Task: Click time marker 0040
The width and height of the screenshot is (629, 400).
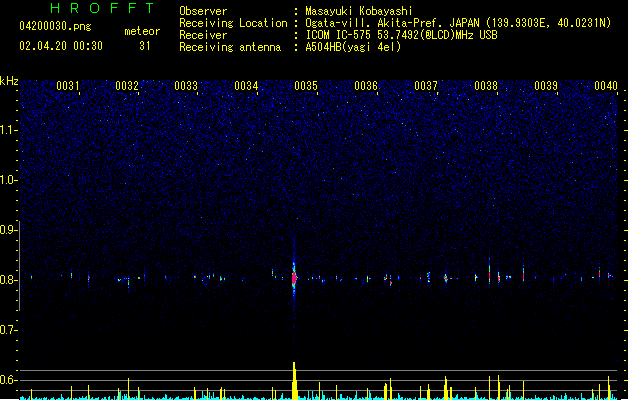Action: (x=606, y=86)
